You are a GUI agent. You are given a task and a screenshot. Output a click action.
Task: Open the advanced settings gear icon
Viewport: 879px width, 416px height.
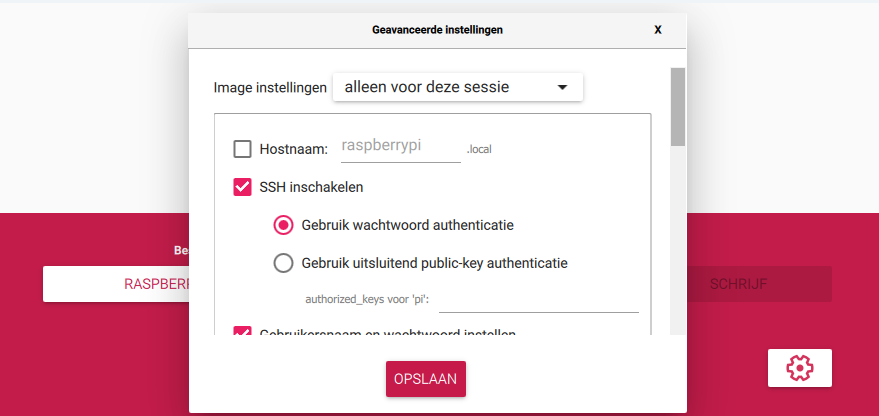pos(799,368)
